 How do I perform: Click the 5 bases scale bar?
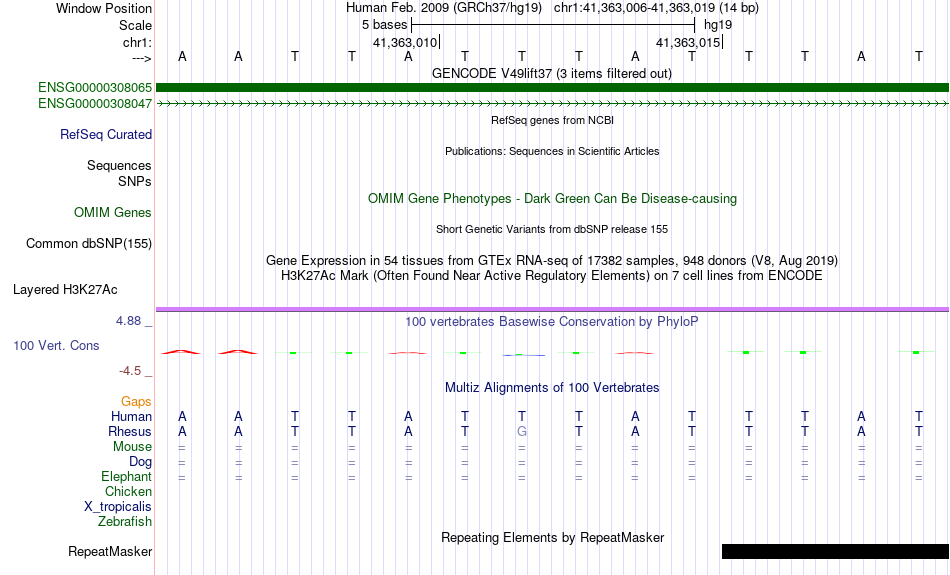(553, 25)
